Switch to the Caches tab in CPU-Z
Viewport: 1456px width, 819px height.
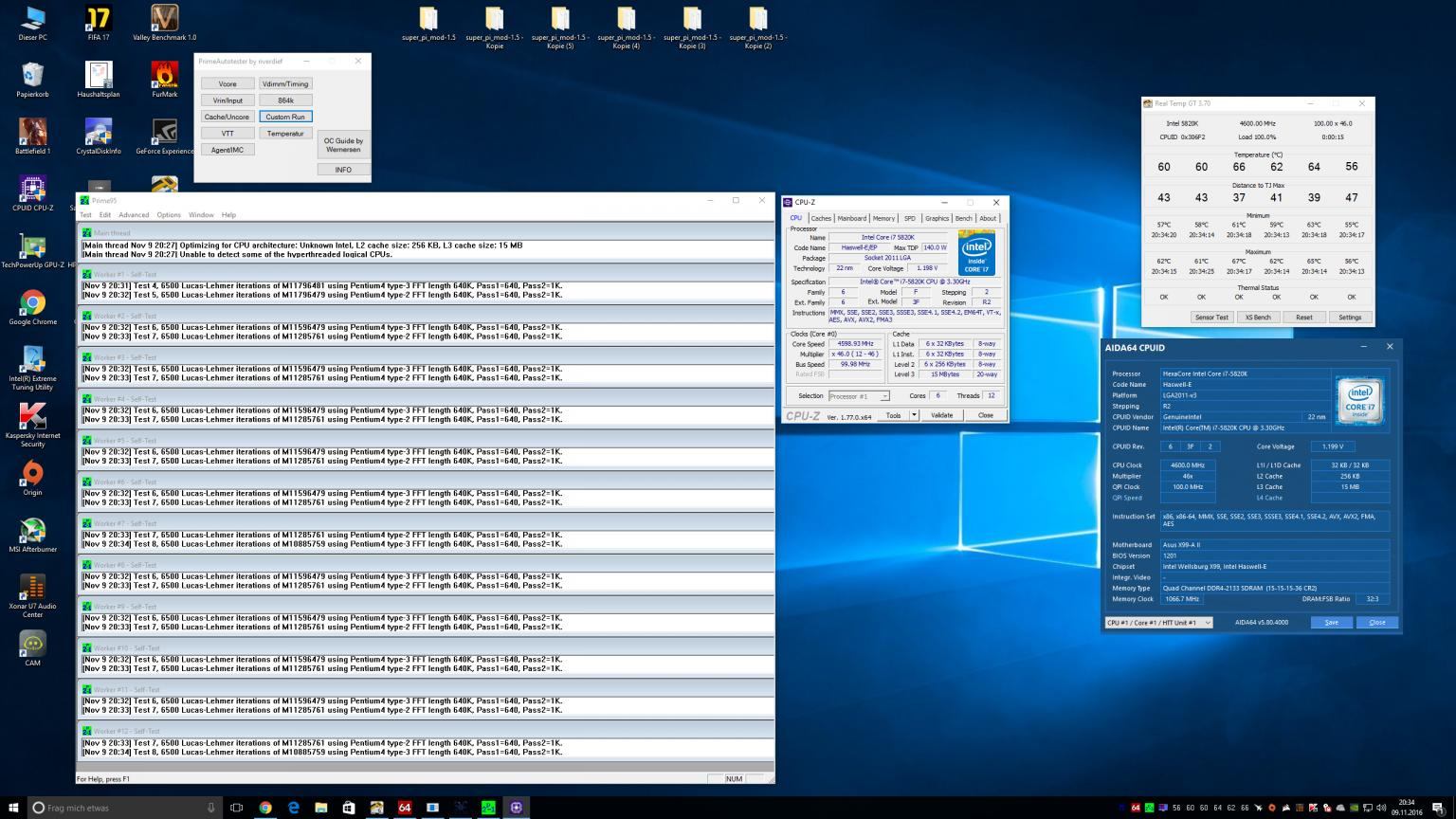[821, 218]
